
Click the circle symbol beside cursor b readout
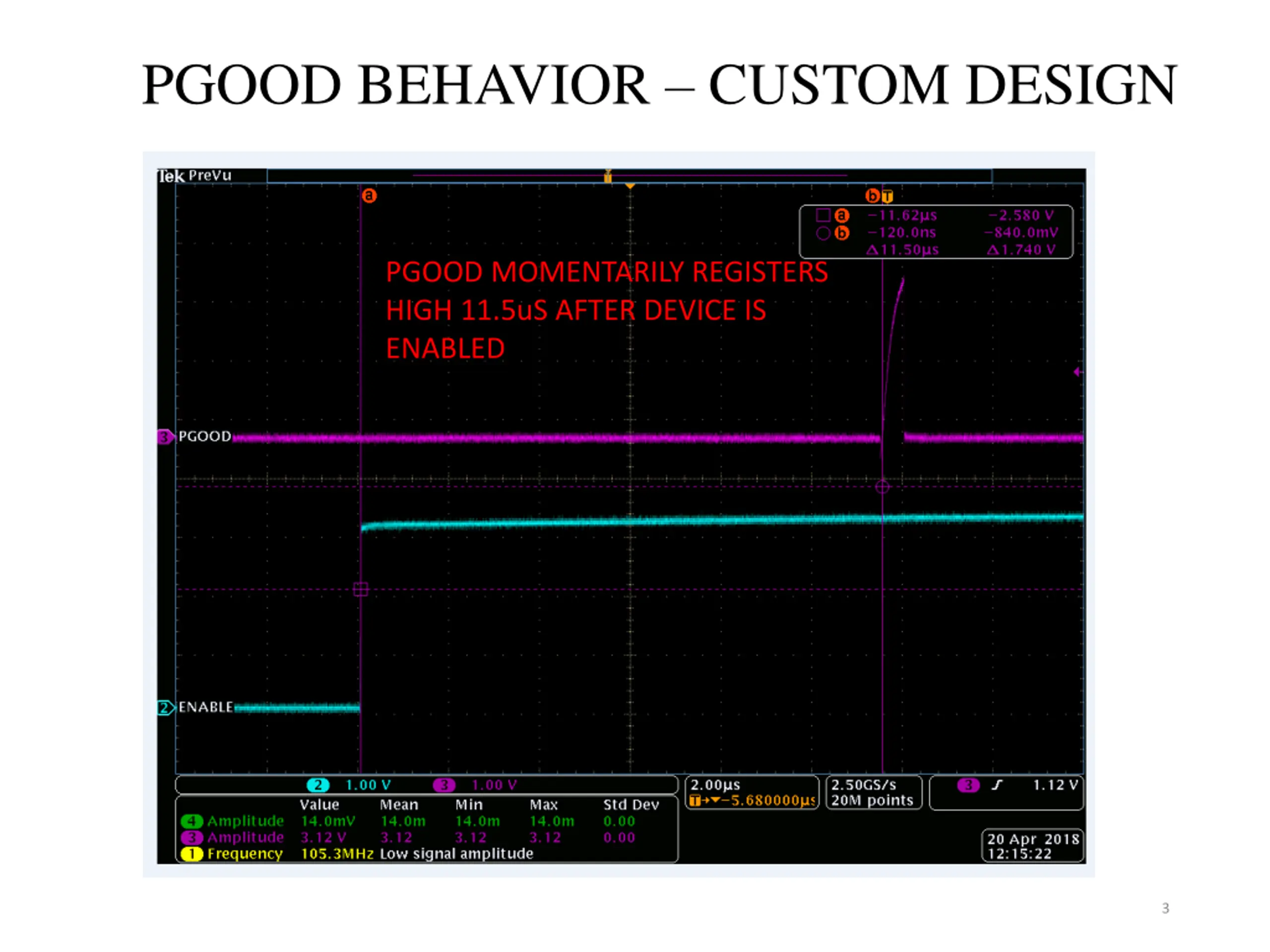pos(823,233)
